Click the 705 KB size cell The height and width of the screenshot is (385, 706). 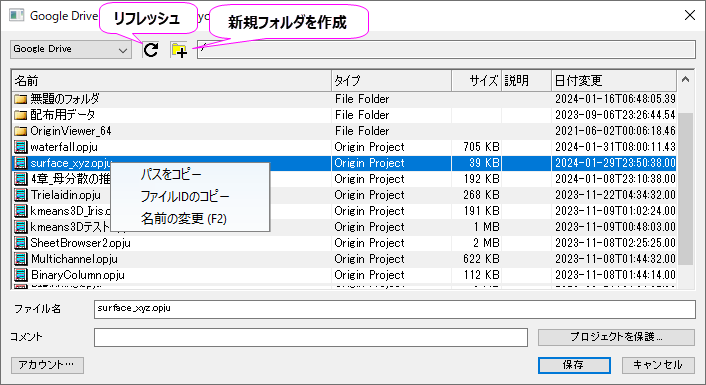click(x=481, y=147)
